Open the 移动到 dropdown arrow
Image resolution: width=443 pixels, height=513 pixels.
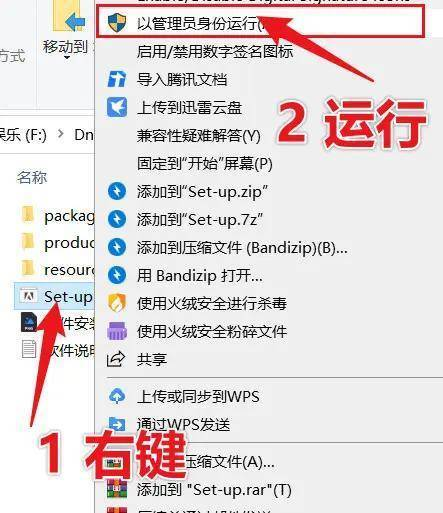pos(67,58)
